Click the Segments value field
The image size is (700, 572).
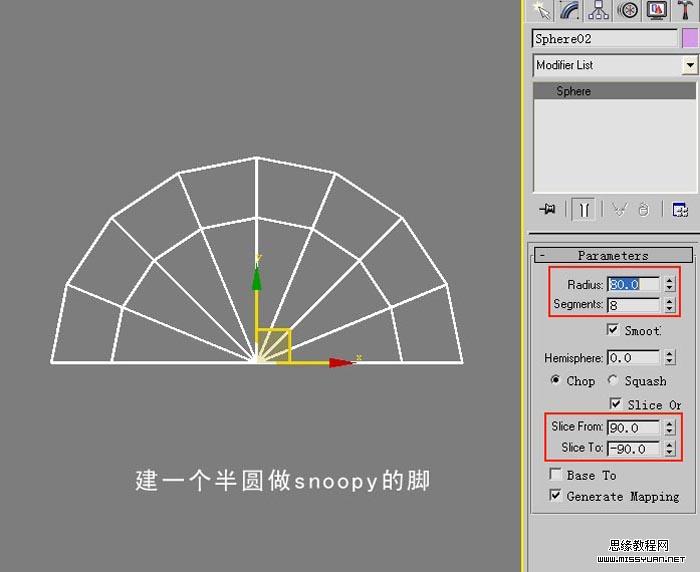coord(633,305)
